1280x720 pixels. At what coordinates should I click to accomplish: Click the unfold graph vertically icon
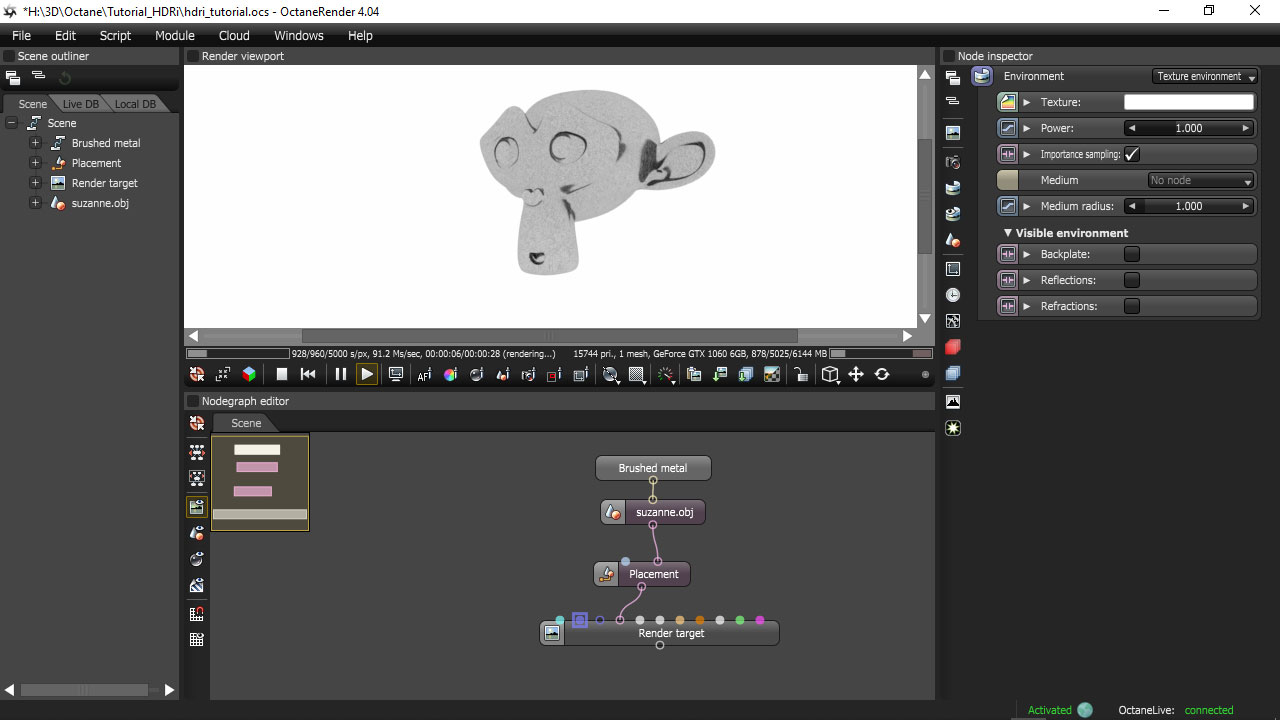point(197,478)
